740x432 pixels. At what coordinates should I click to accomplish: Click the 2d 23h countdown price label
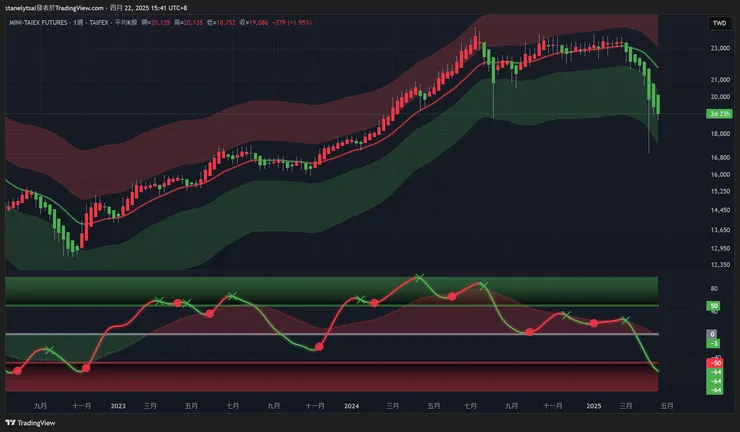(719, 114)
